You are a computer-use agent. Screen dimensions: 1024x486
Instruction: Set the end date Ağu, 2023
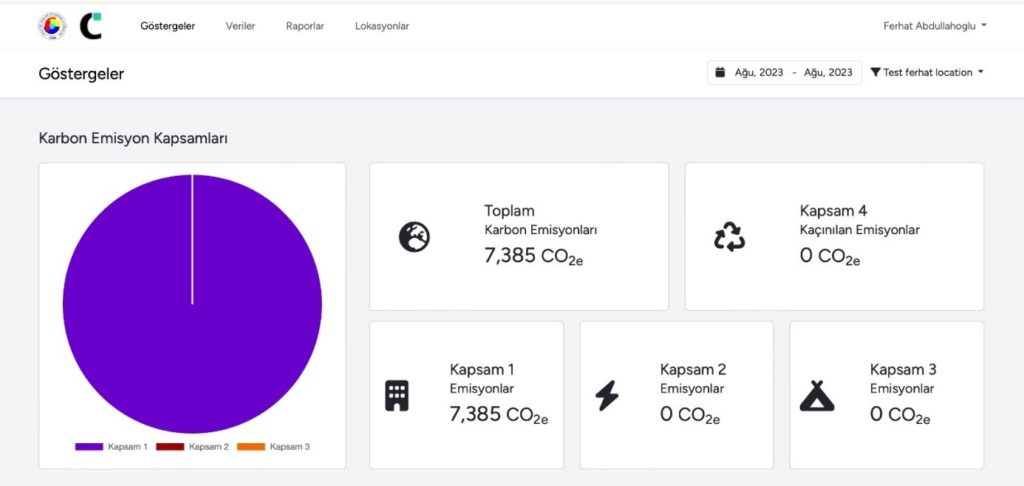tap(828, 73)
